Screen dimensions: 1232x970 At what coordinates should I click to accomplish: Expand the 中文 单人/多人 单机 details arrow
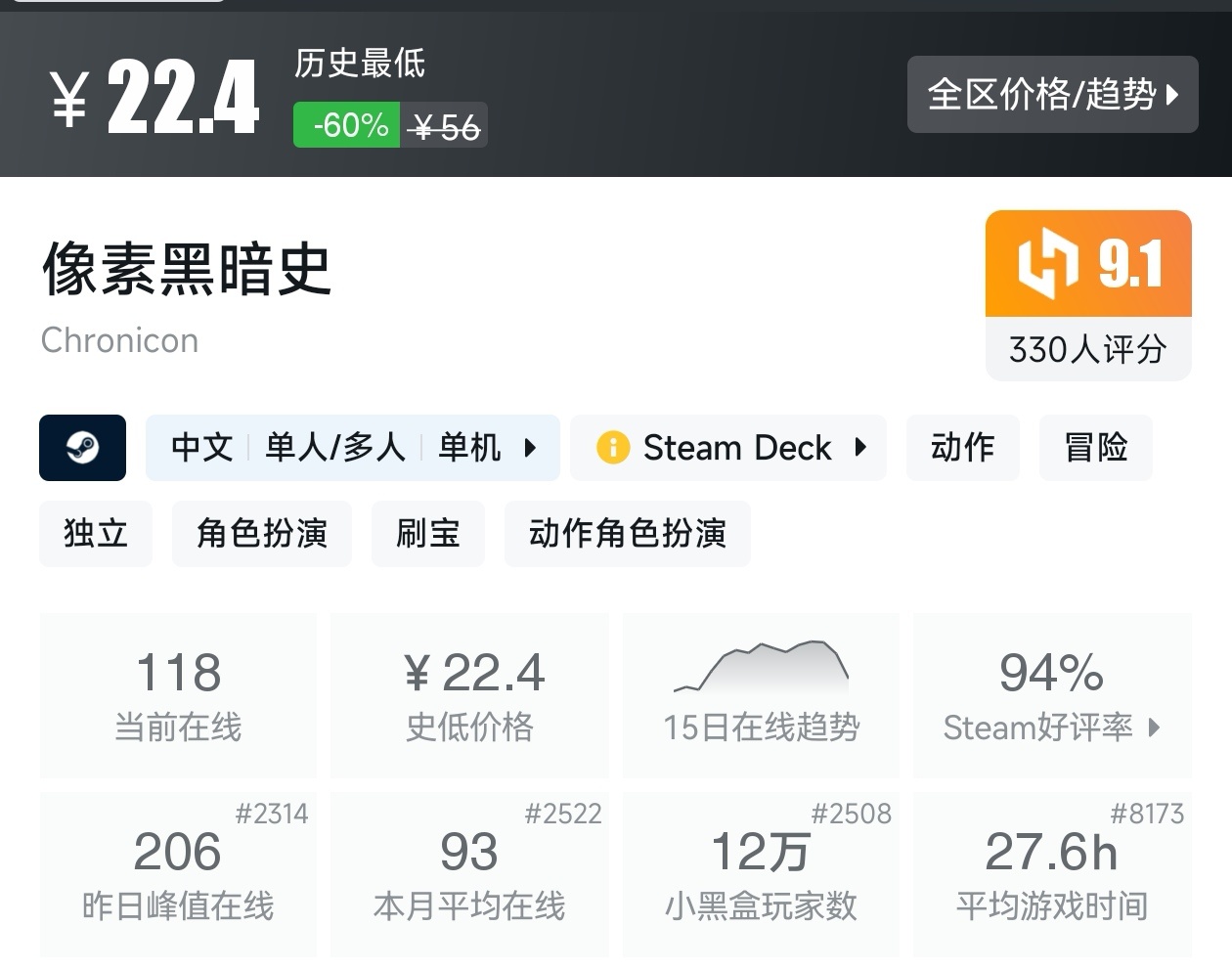[530, 448]
